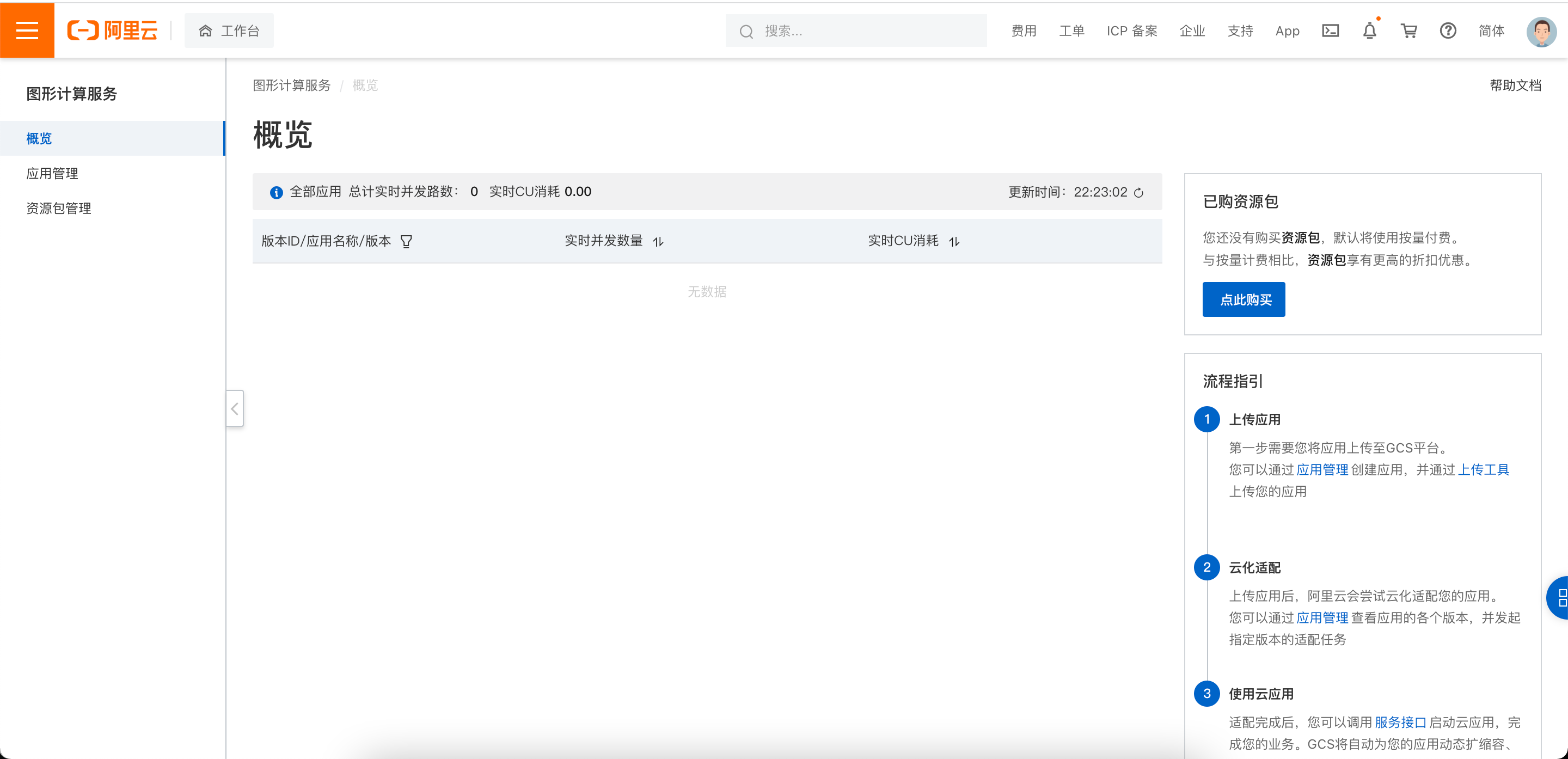The image size is (1568, 759).
Task: Click the floating blue grid widget
Action: point(1559,598)
